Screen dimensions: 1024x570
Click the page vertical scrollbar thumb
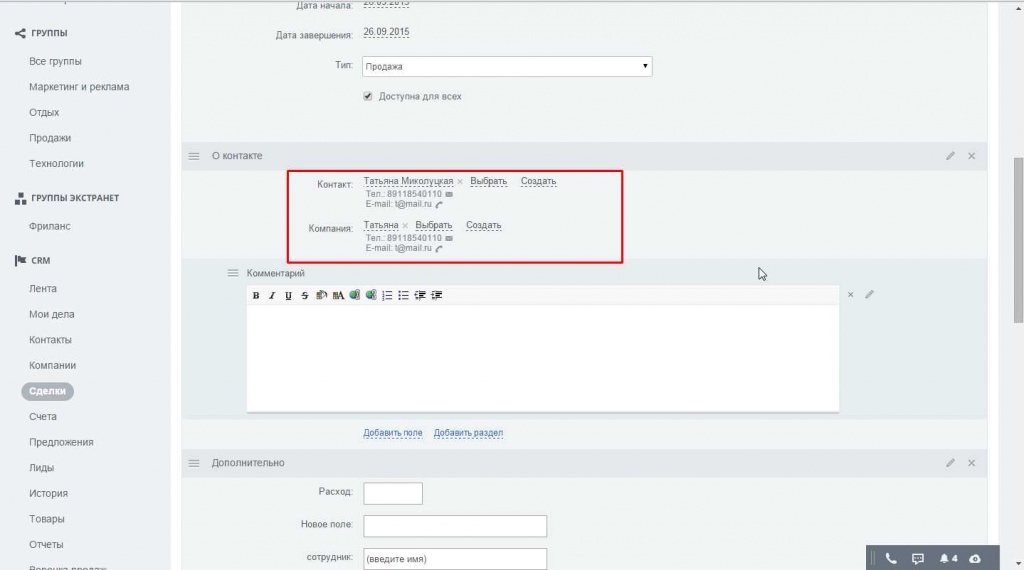click(1018, 240)
